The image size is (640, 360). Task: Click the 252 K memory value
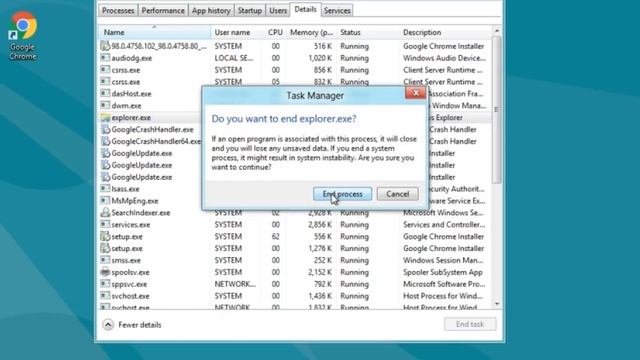point(323,260)
